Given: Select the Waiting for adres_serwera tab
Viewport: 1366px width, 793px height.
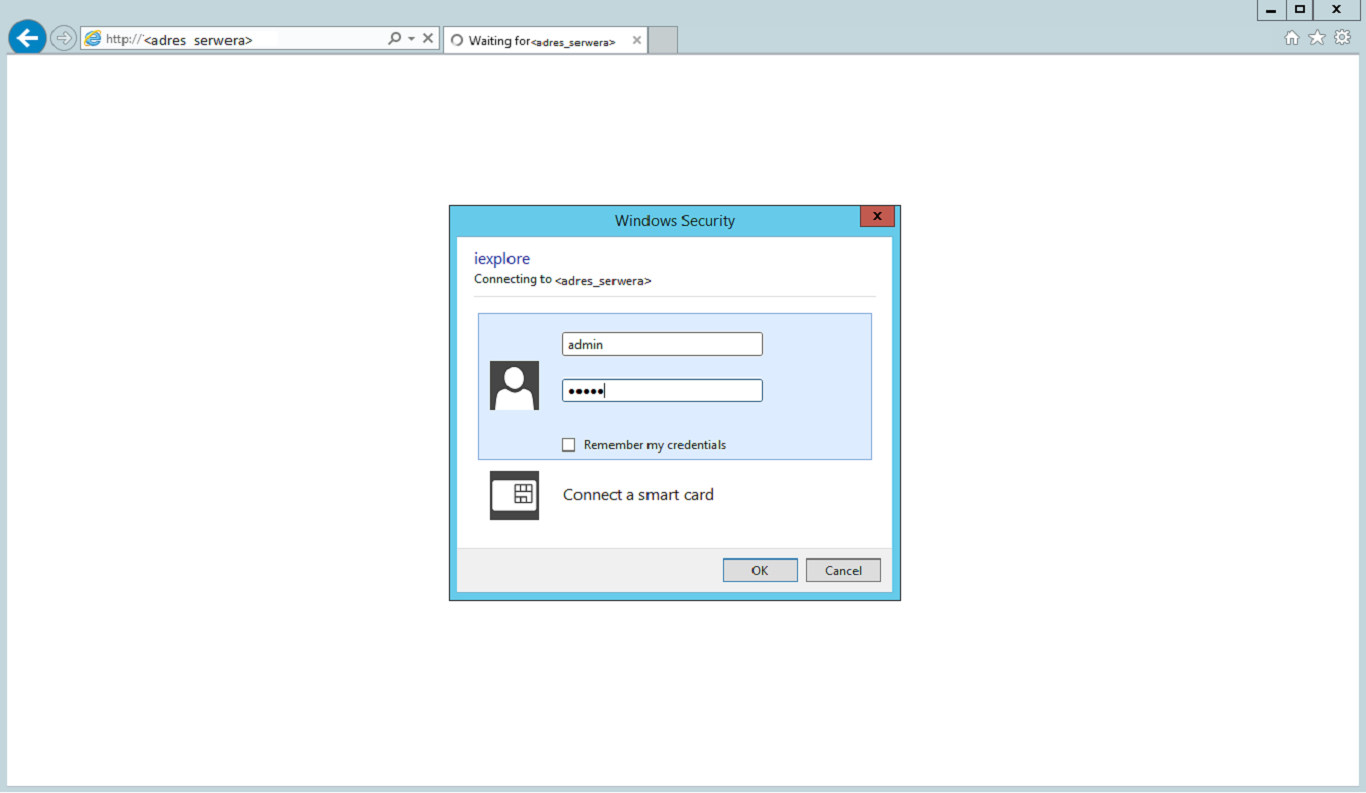Looking at the screenshot, I should [x=535, y=40].
